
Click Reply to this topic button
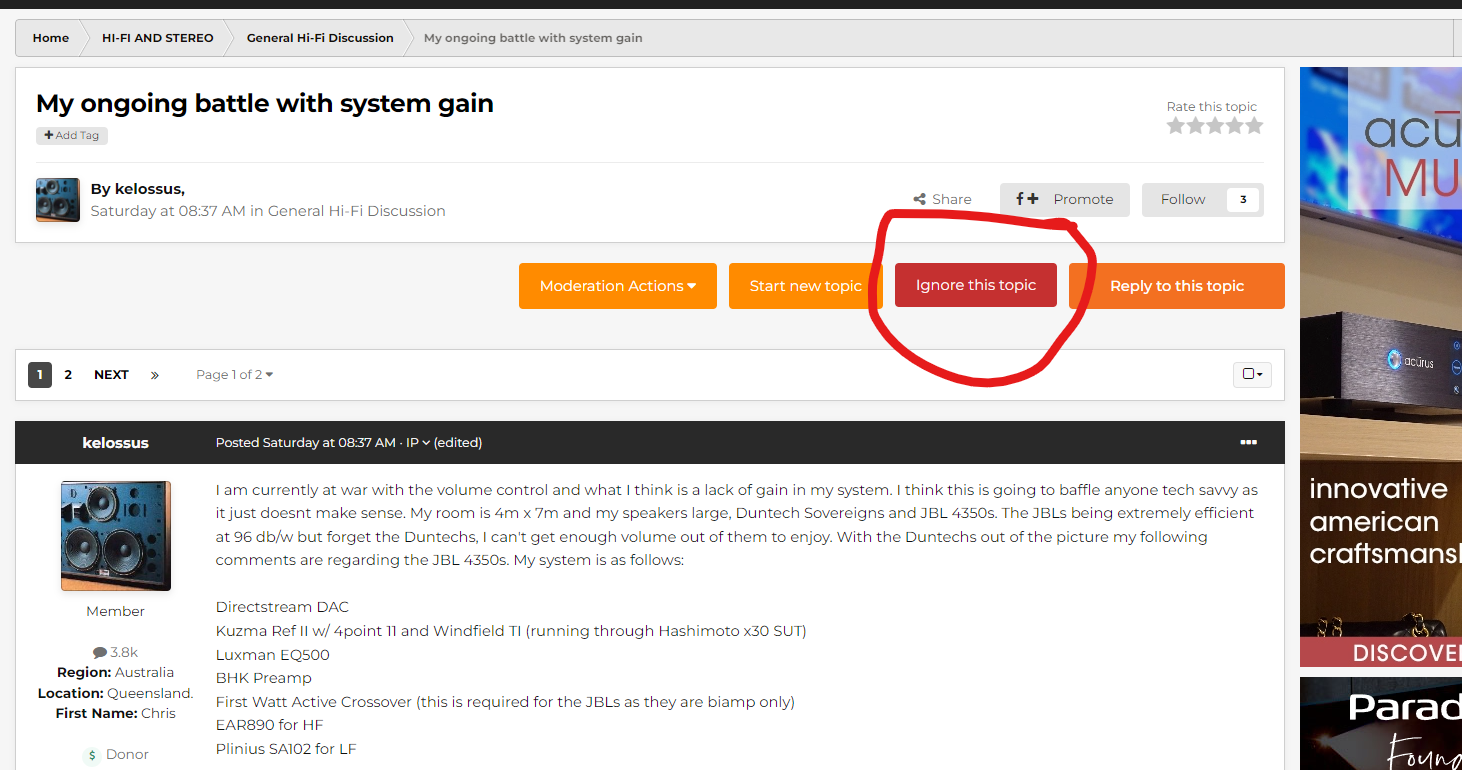pos(1176,286)
